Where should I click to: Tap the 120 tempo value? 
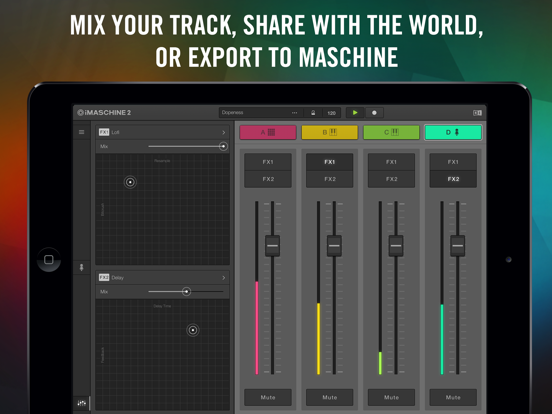tap(332, 113)
